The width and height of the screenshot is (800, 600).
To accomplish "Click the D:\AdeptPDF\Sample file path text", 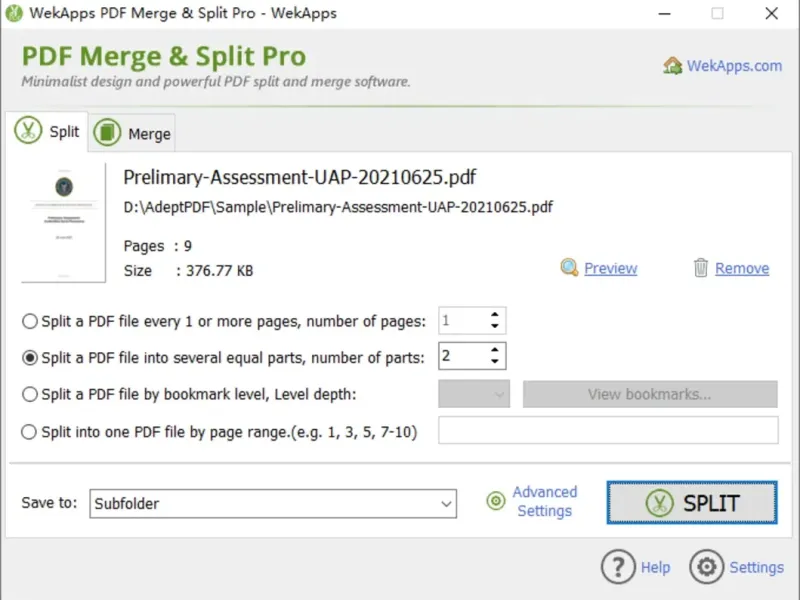I will pos(338,207).
